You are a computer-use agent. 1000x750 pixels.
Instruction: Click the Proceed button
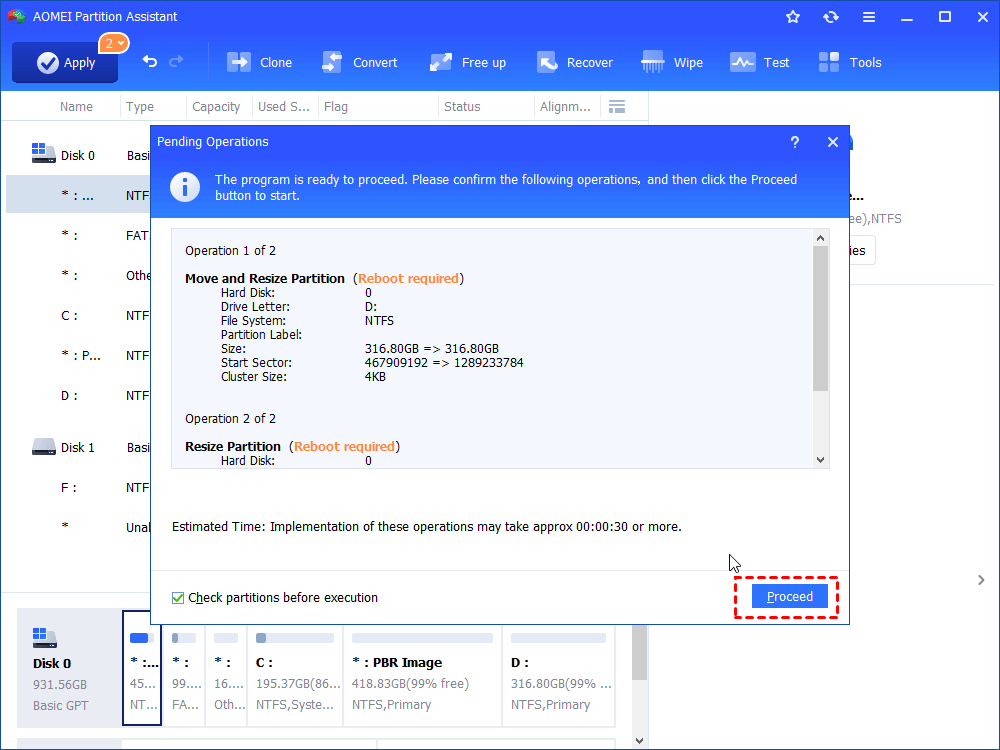click(x=790, y=596)
